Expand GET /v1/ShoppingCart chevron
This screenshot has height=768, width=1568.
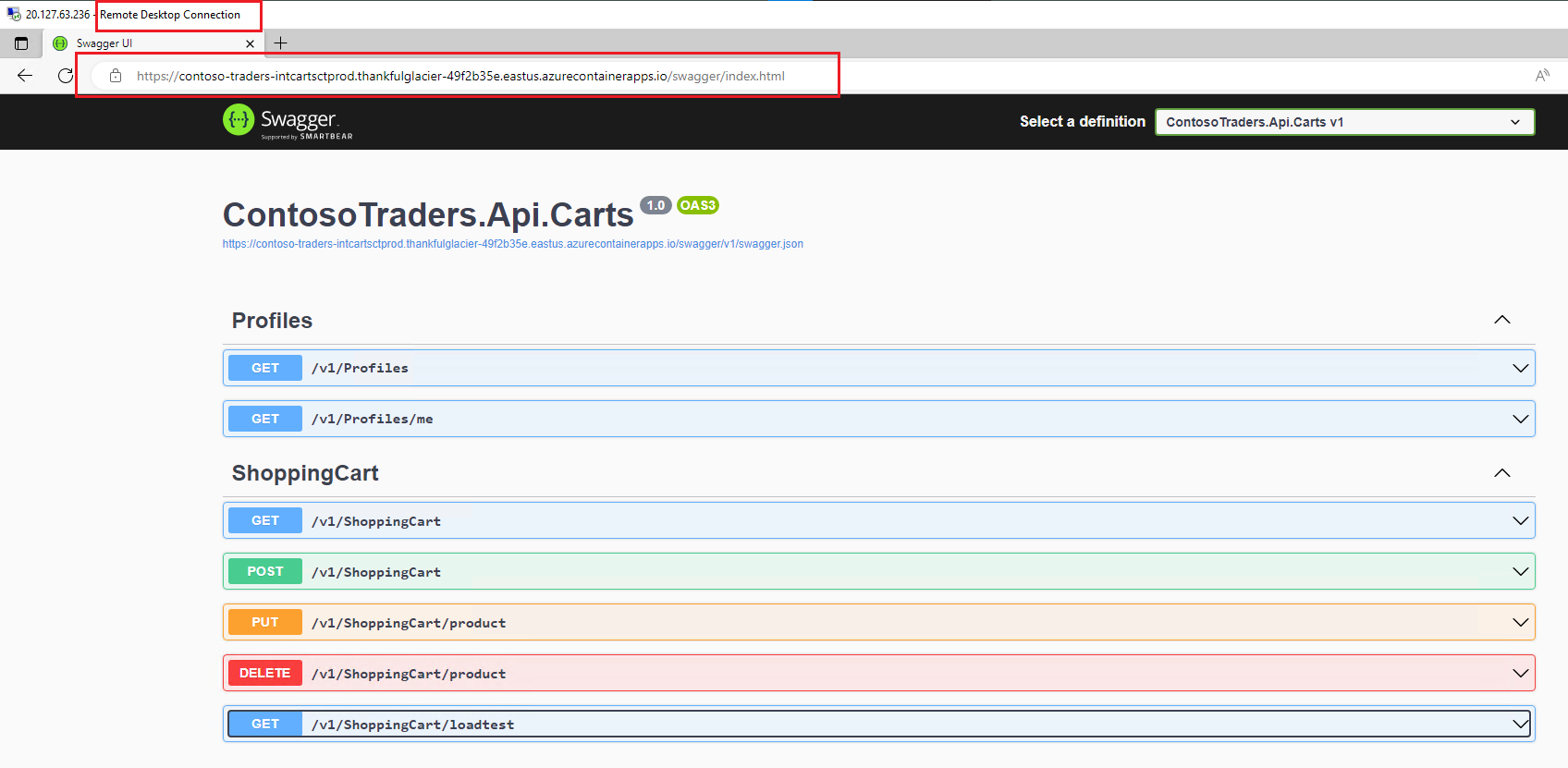coord(1520,520)
